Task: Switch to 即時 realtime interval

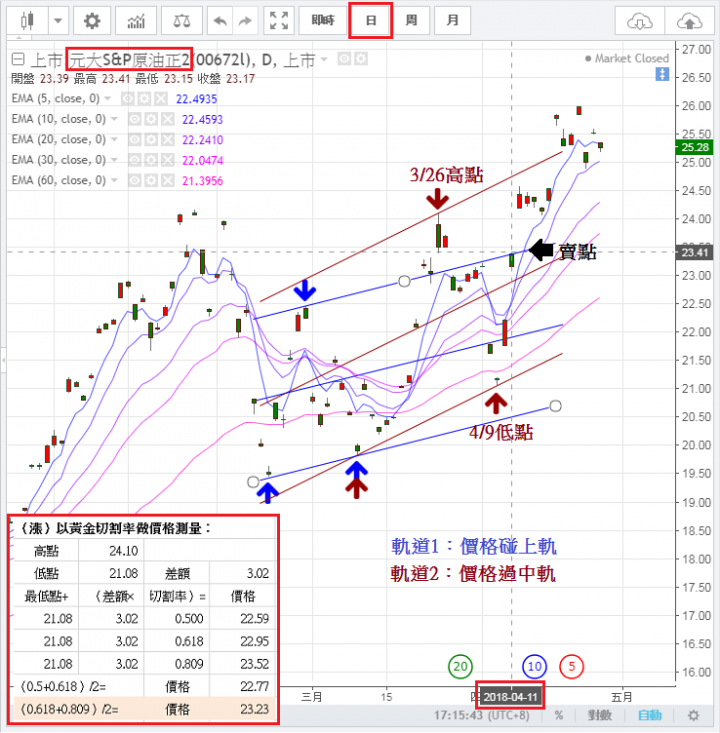Action: click(323, 21)
